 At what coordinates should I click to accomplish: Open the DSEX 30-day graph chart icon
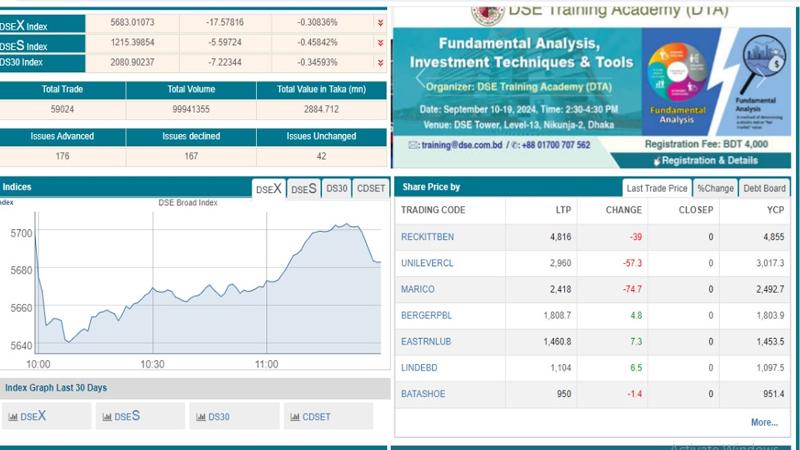(x=13, y=417)
